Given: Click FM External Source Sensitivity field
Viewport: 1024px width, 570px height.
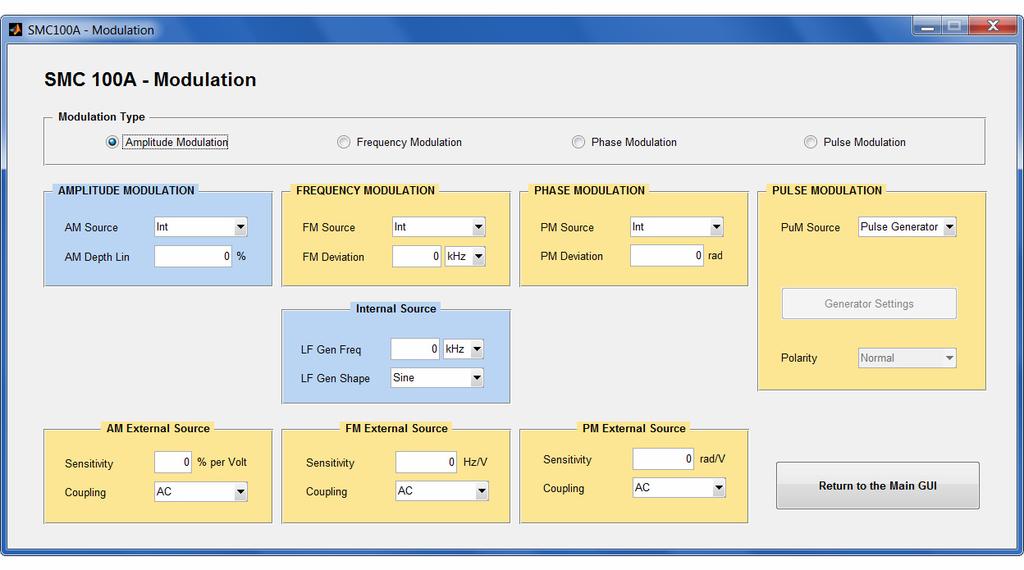Looking at the screenshot, I should point(426,462).
